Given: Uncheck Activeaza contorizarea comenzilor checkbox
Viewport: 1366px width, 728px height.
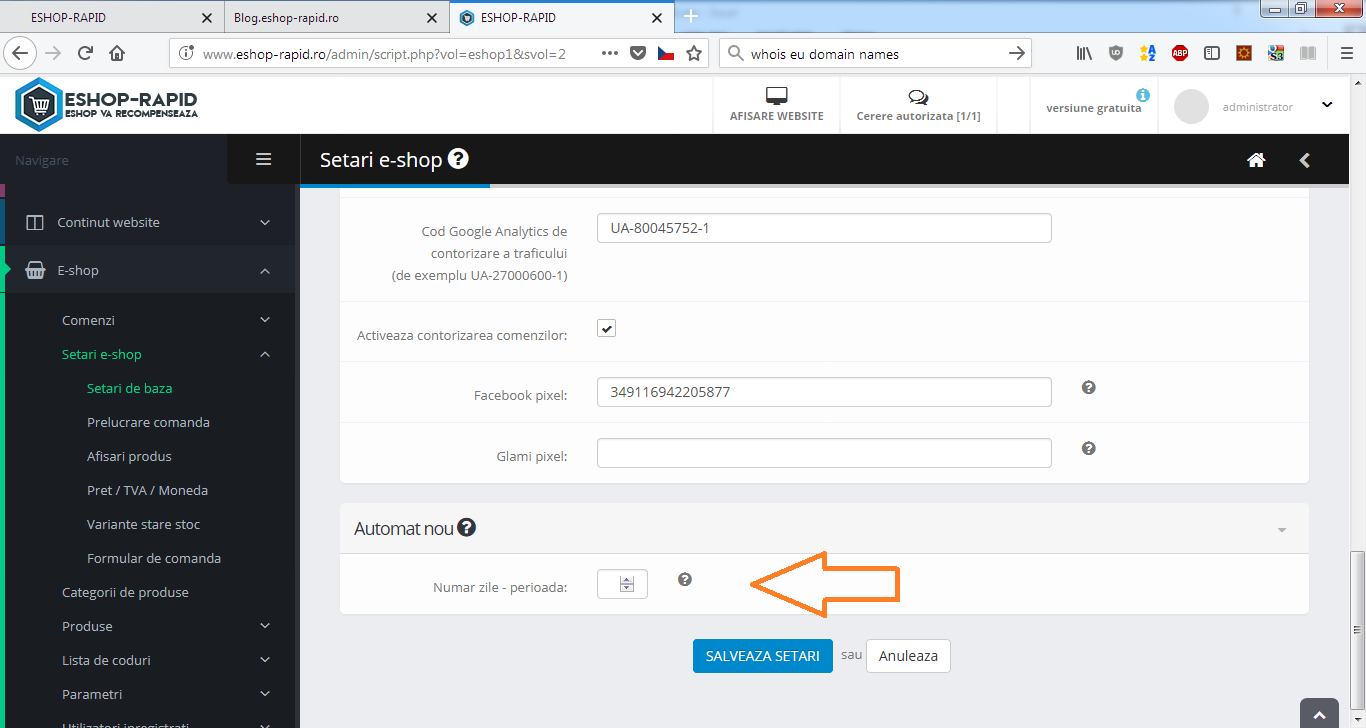Looking at the screenshot, I should click(x=606, y=328).
